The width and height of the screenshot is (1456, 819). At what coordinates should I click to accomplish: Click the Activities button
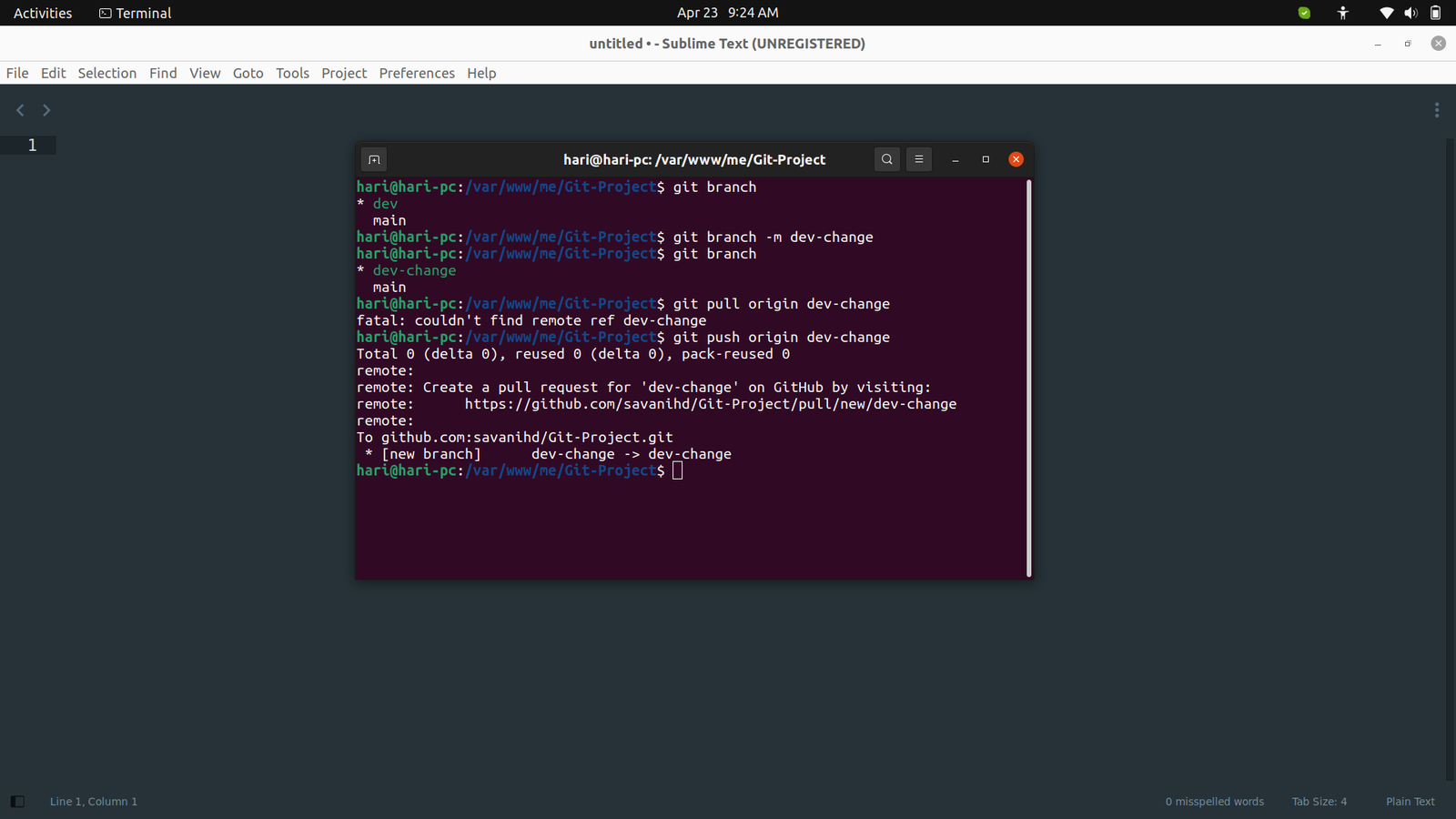[x=43, y=13]
